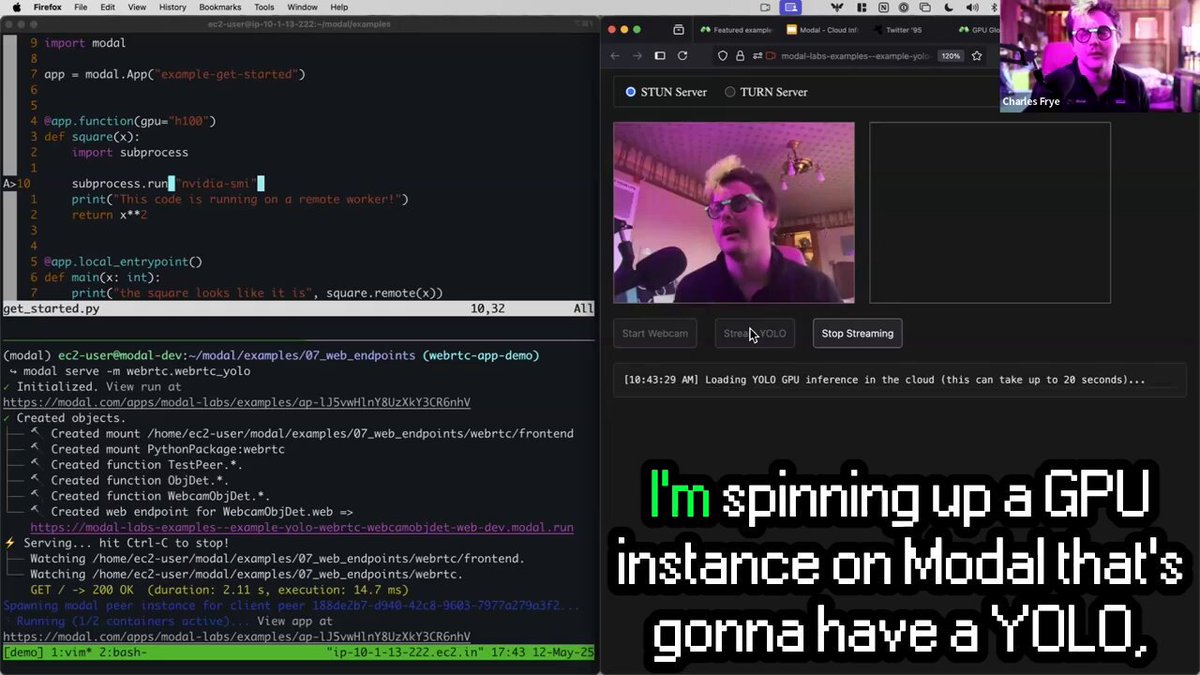This screenshot has width=1200, height=675.
Task: Switch to the Featured examples tab
Action: 736,30
